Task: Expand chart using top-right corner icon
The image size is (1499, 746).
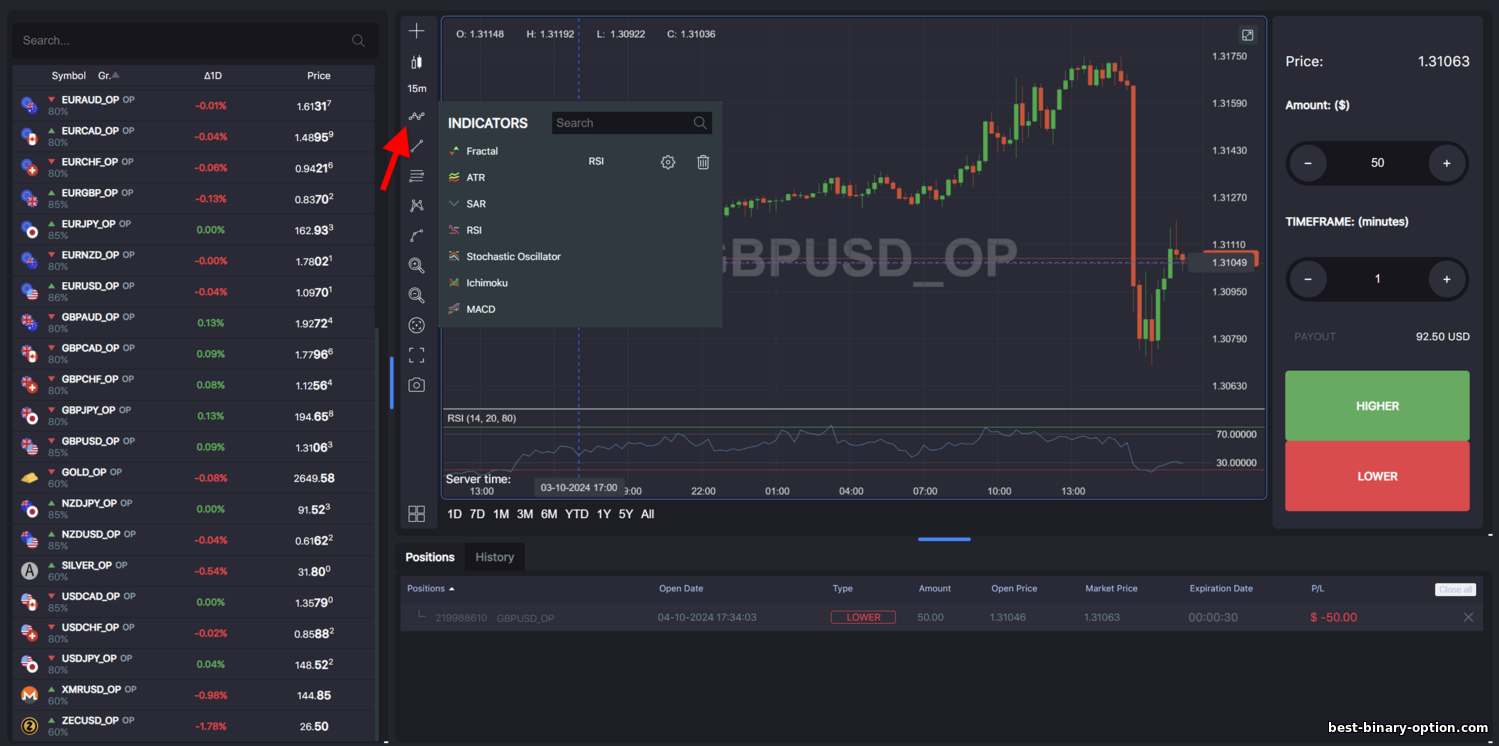Action: point(1248,35)
